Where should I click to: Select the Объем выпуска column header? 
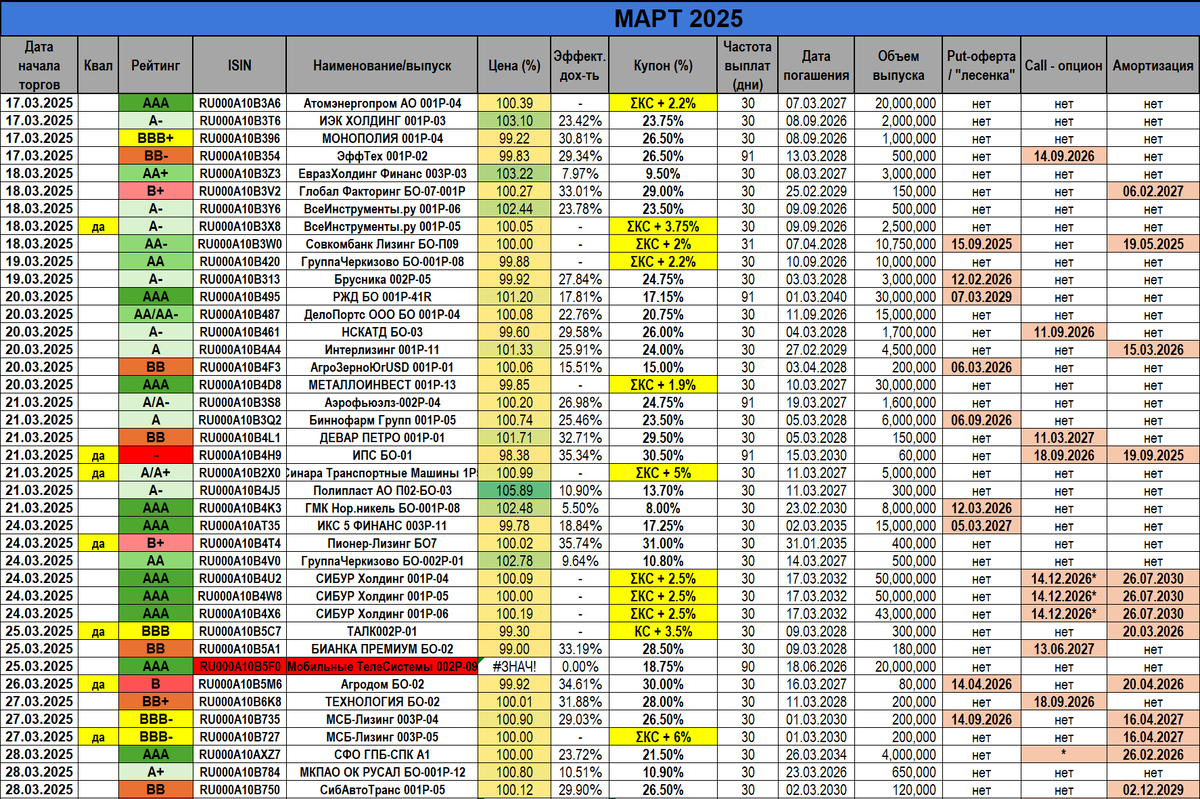[898, 65]
